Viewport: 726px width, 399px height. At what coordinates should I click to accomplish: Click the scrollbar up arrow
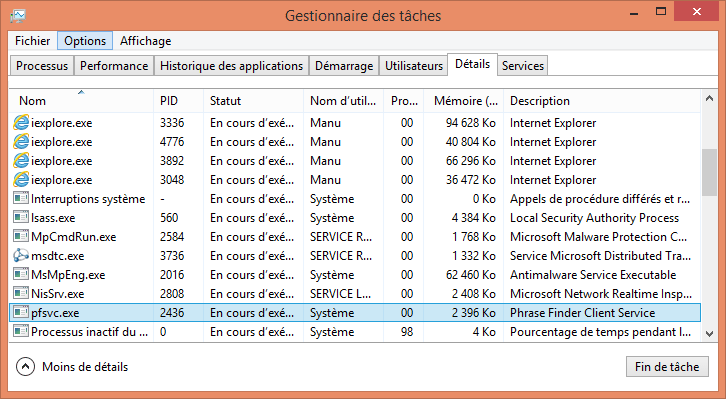click(x=709, y=99)
